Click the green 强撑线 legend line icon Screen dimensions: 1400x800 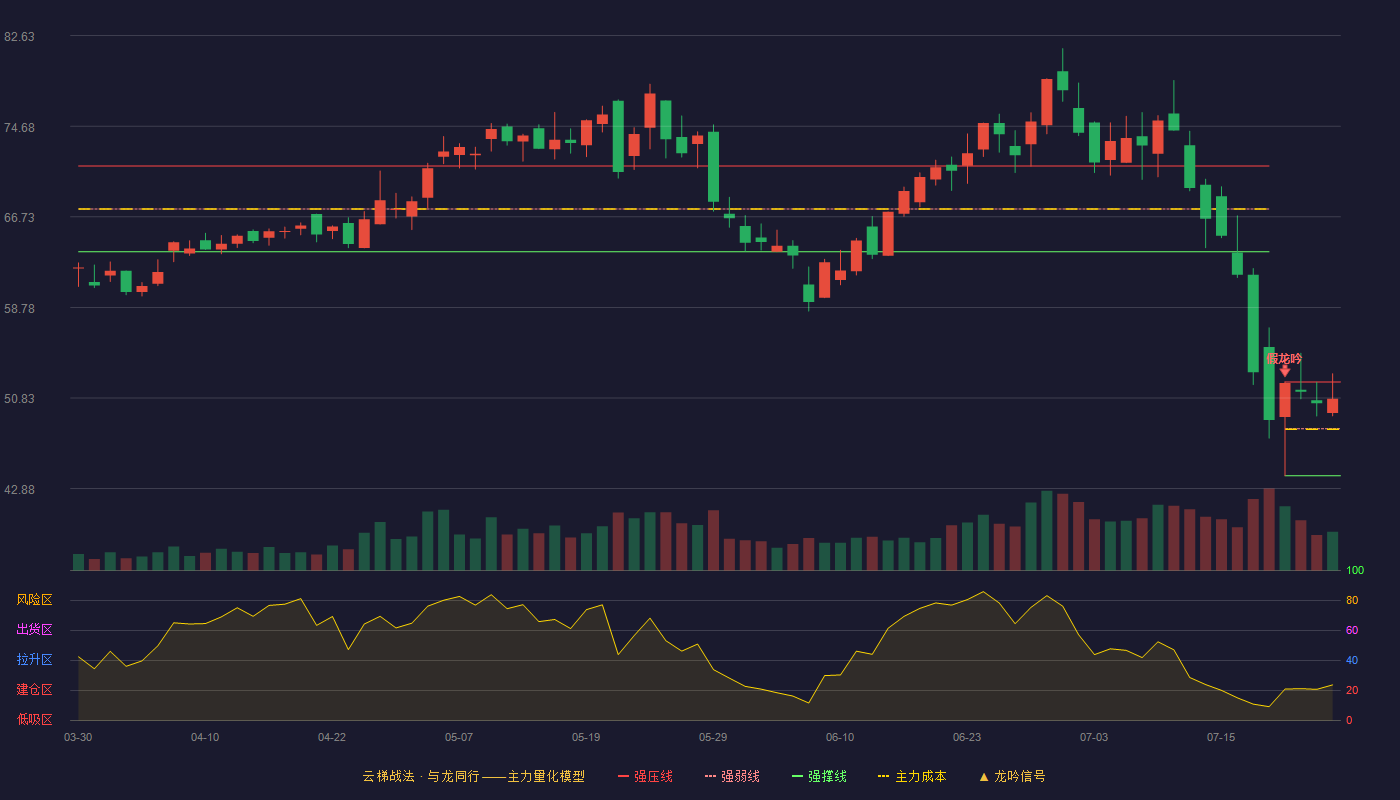(x=797, y=777)
